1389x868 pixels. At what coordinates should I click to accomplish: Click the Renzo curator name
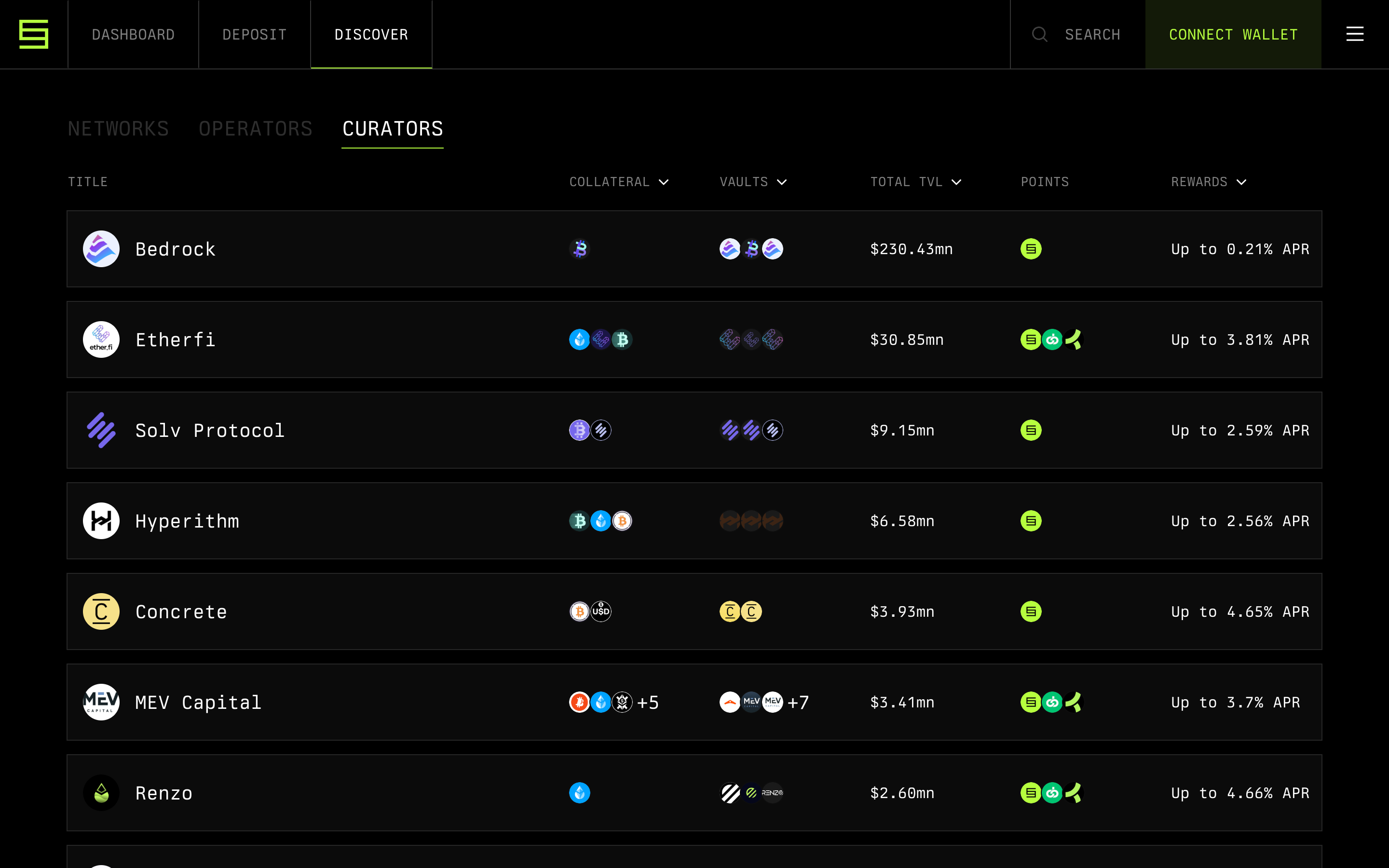(x=164, y=793)
